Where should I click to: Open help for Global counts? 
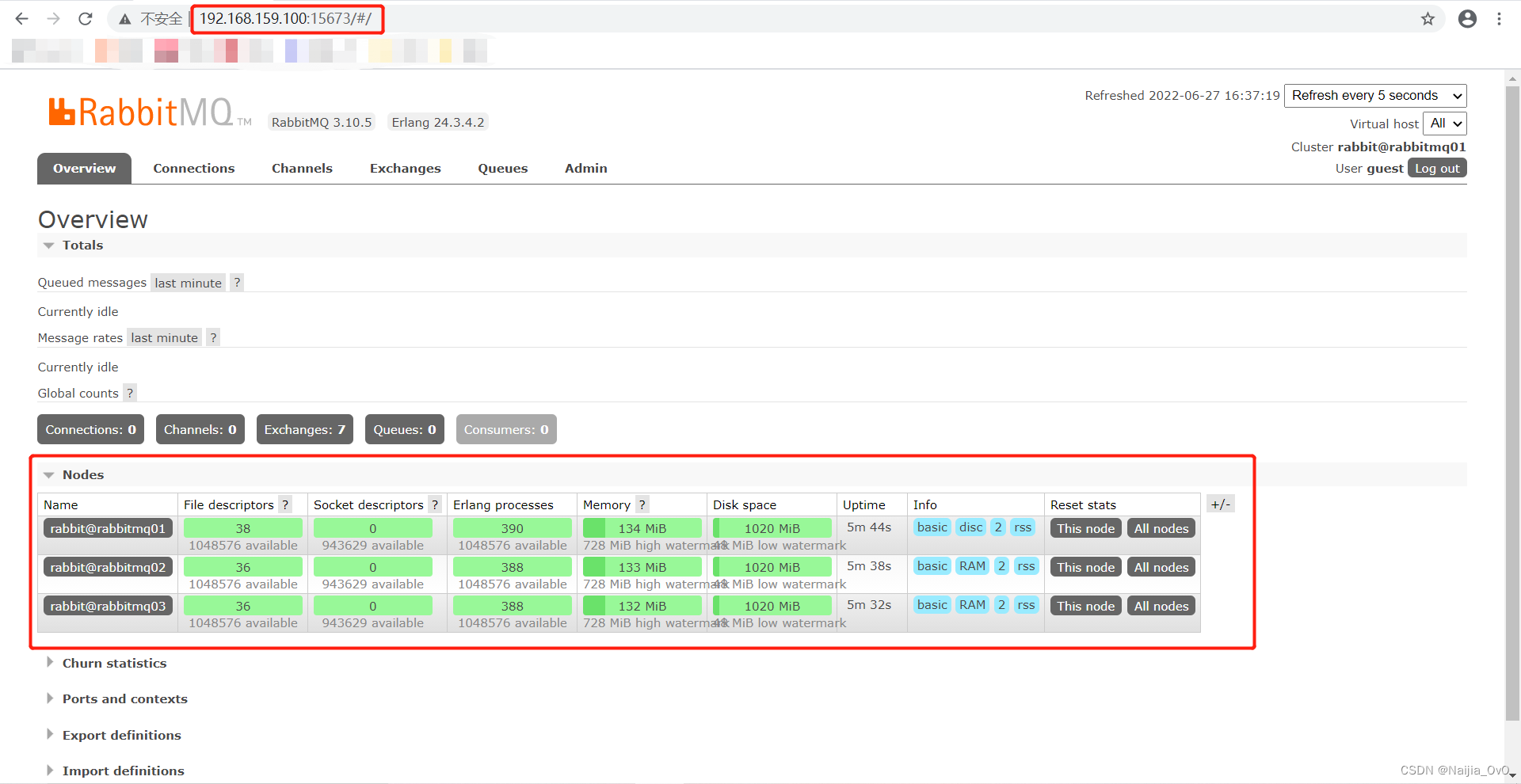click(130, 393)
